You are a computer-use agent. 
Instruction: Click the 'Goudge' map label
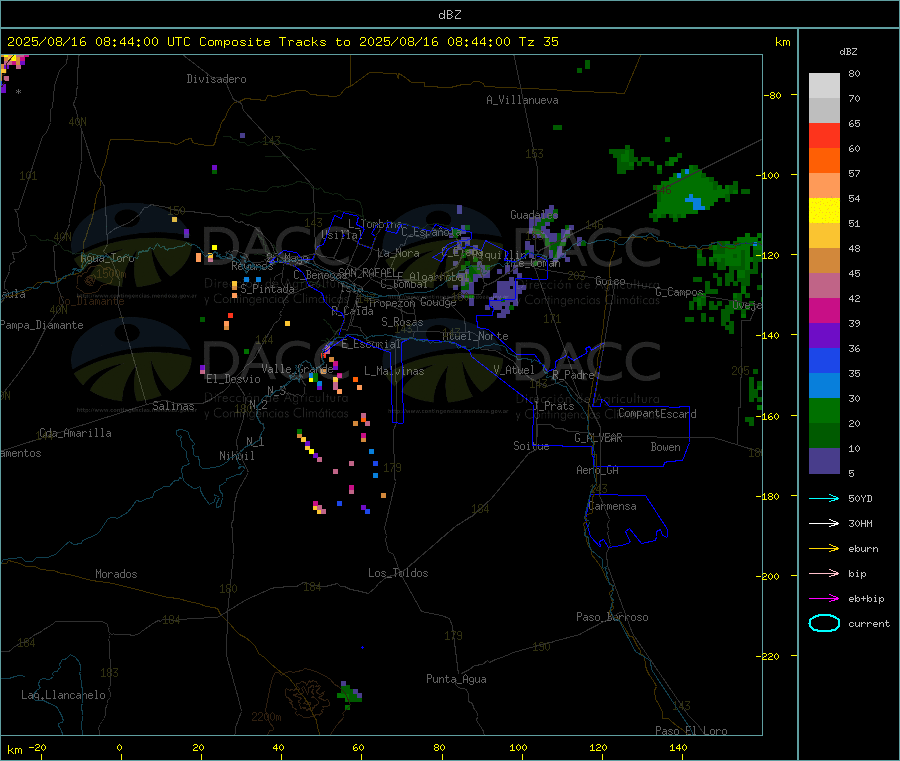click(x=438, y=302)
